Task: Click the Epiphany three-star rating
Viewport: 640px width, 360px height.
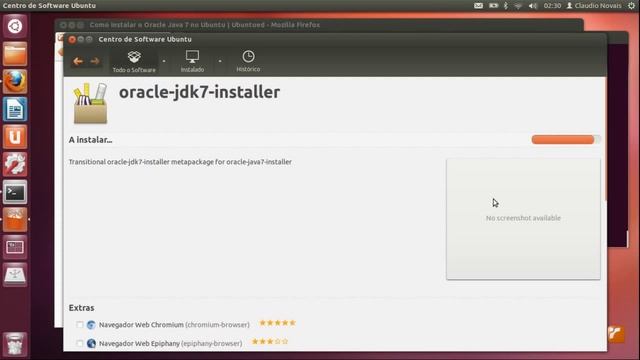Action: pos(270,341)
